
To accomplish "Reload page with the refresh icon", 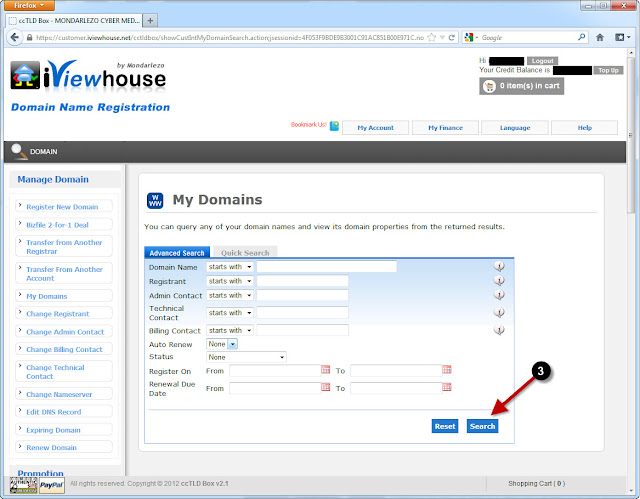I will pos(451,38).
